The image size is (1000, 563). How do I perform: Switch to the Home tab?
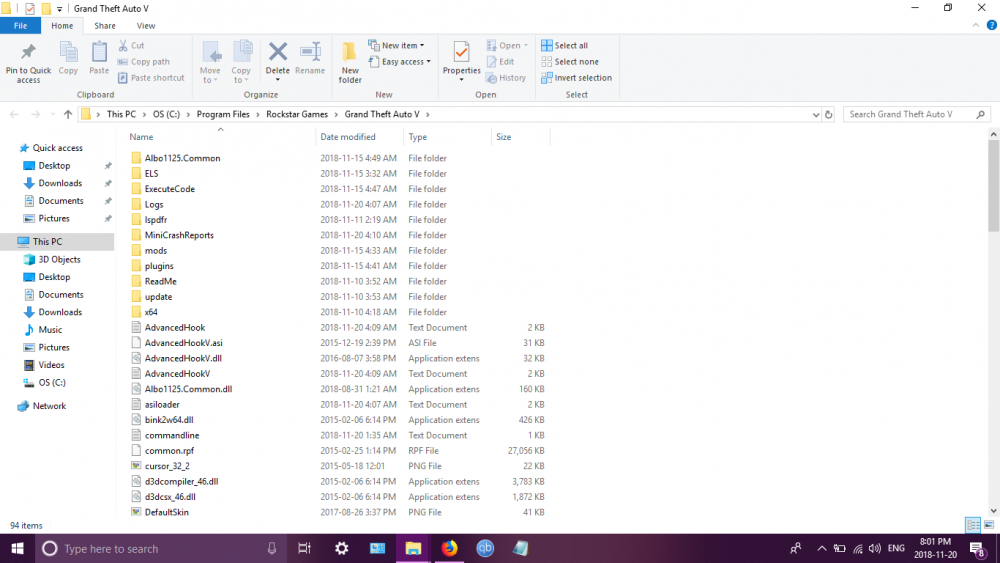pos(62,26)
